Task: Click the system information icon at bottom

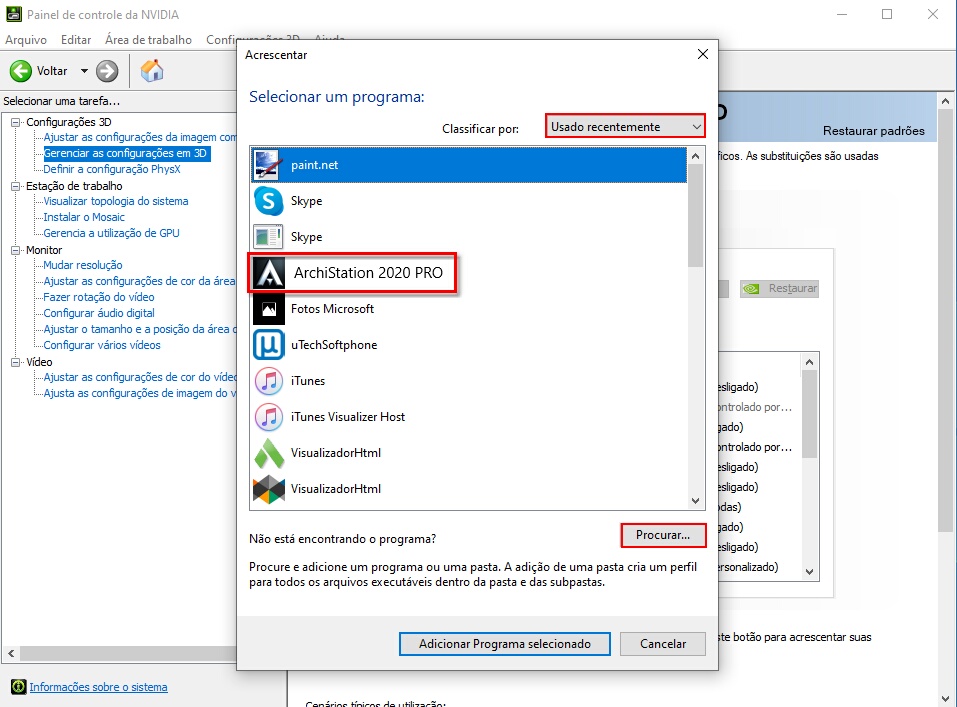Action: pyautogui.click(x=19, y=687)
